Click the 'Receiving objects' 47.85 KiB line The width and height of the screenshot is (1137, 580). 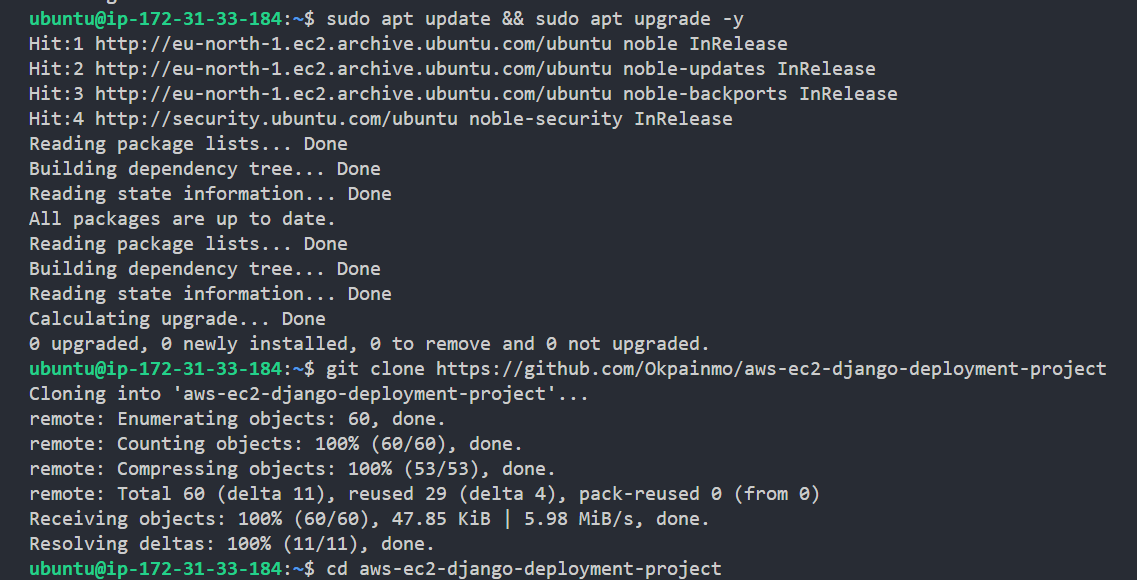coord(369,519)
